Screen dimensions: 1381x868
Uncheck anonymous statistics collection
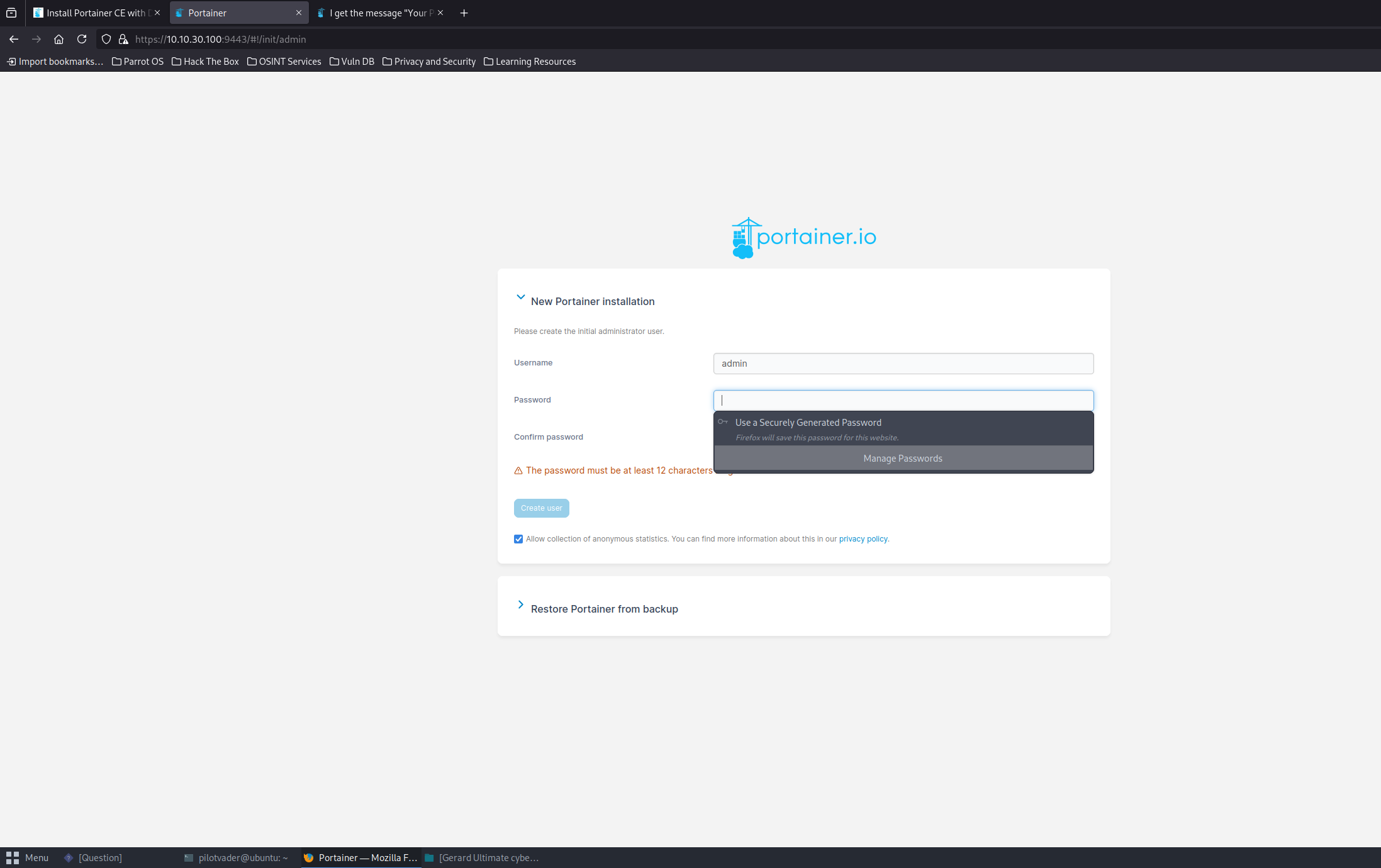click(x=518, y=539)
